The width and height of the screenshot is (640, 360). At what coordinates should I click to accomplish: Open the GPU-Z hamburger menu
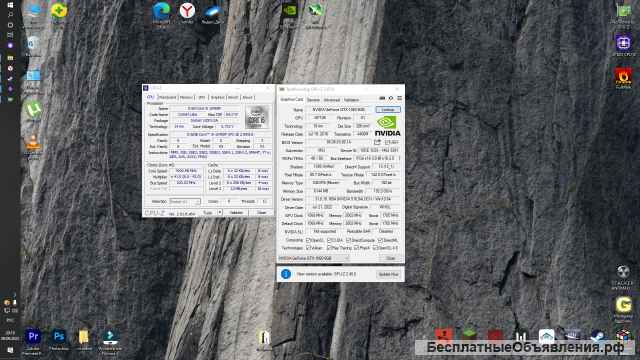(x=400, y=98)
